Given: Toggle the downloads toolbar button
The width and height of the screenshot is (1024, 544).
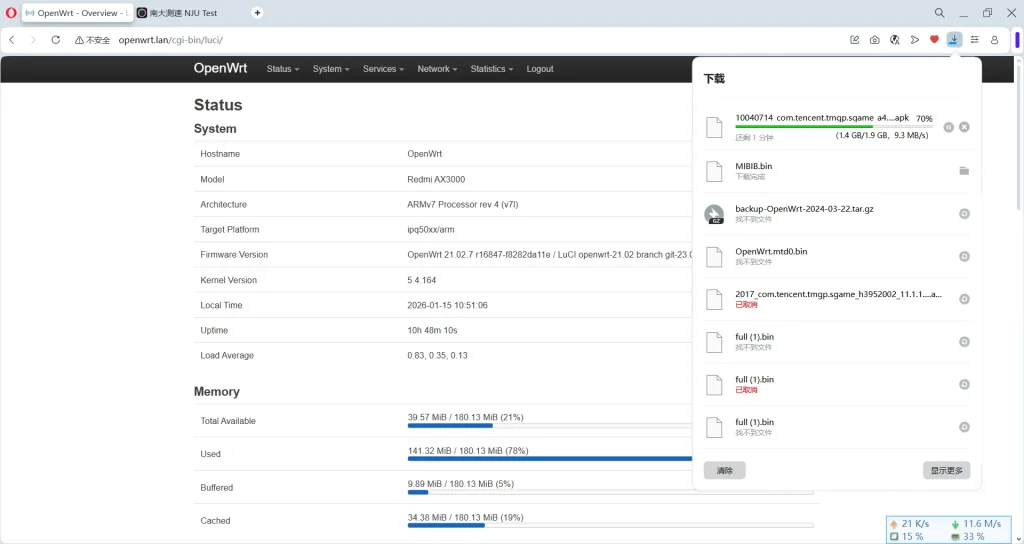Looking at the screenshot, I should pyautogui.click(x=954, y=40).
